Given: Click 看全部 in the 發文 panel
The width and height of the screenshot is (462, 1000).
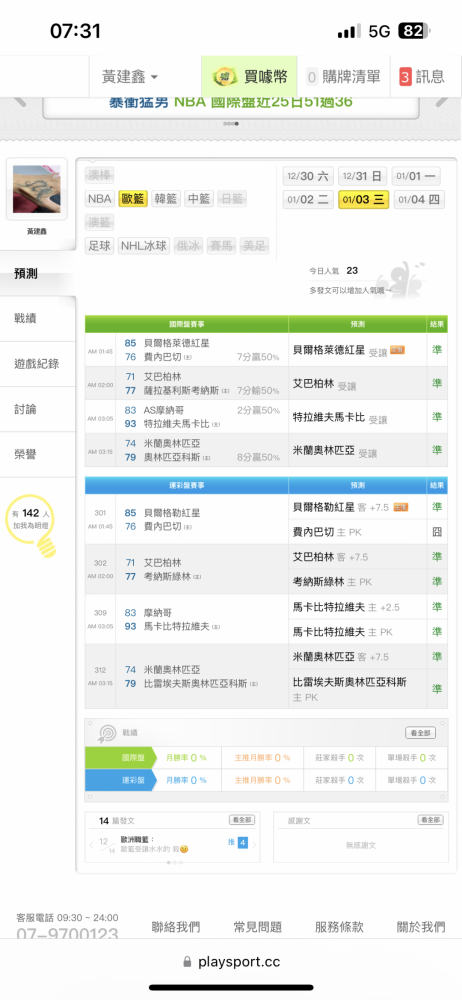Looking at the screenshot, I should click(242, 820).
